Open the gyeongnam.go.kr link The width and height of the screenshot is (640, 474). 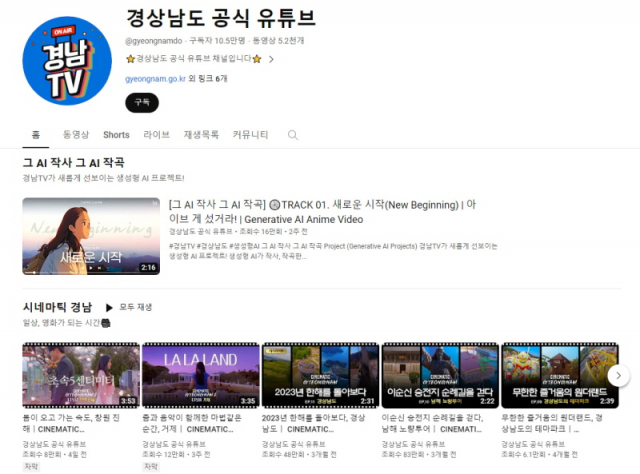click(156, 78)
